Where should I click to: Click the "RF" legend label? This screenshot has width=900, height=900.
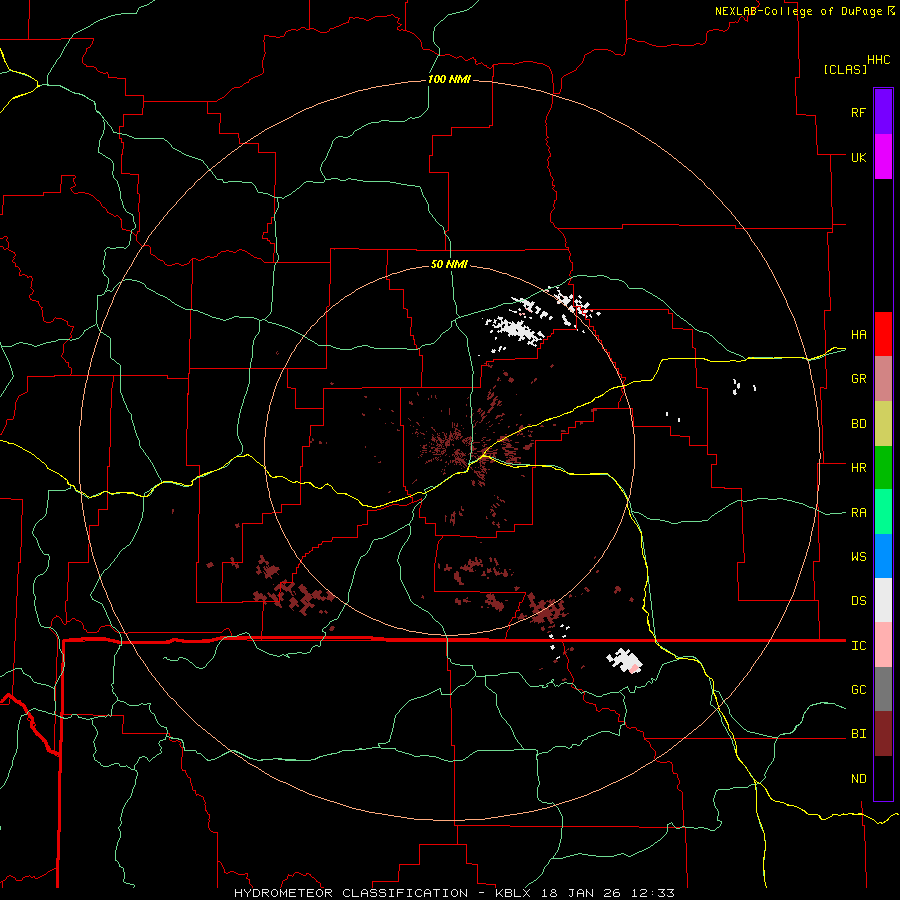[x=858, y=112]
